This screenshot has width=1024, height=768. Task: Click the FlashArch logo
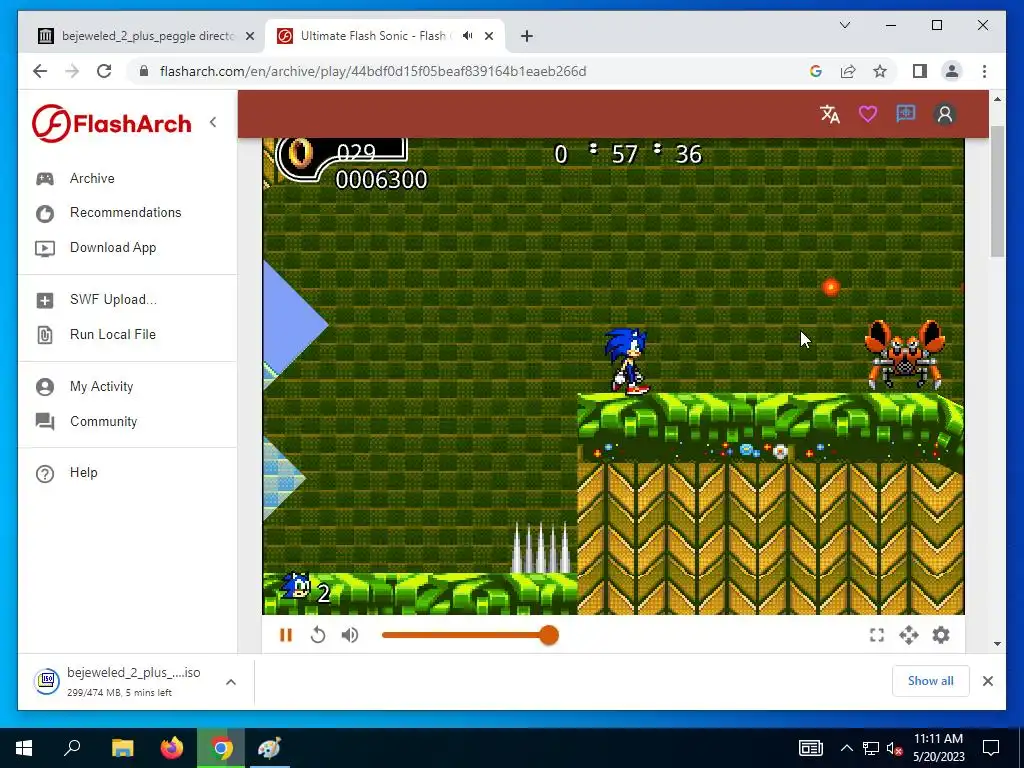tap(112, 123)
